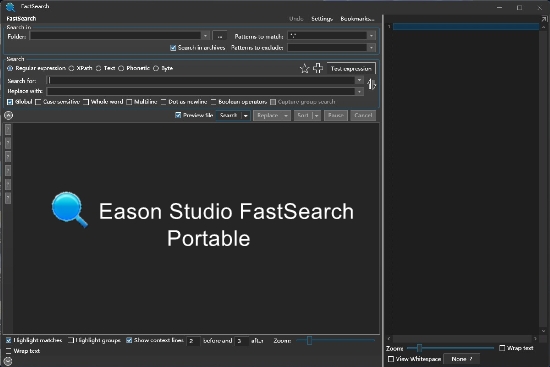Bookmark the current search with the star icon

point(304,68)
